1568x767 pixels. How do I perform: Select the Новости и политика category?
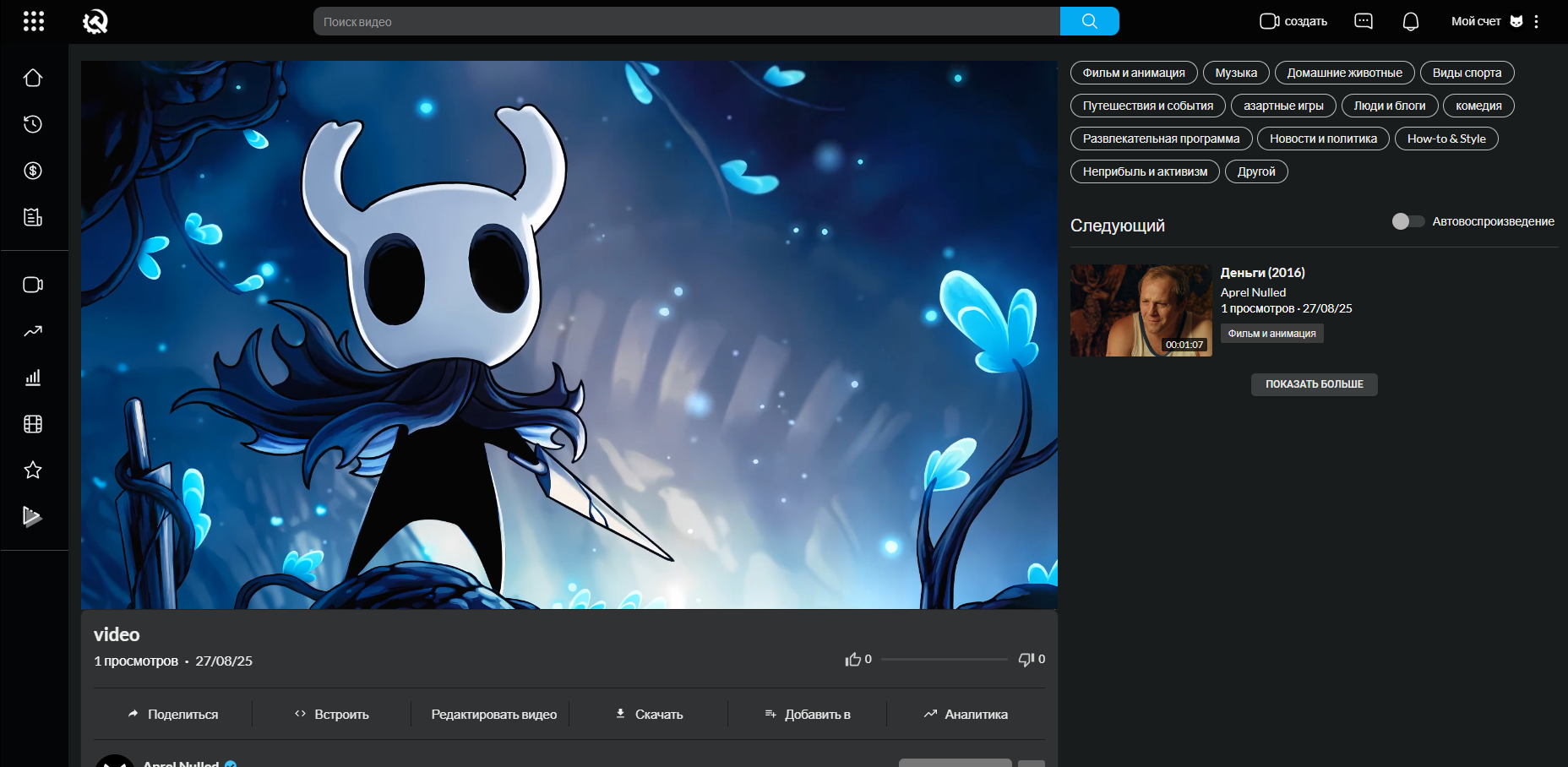[x=1324, y=139]
